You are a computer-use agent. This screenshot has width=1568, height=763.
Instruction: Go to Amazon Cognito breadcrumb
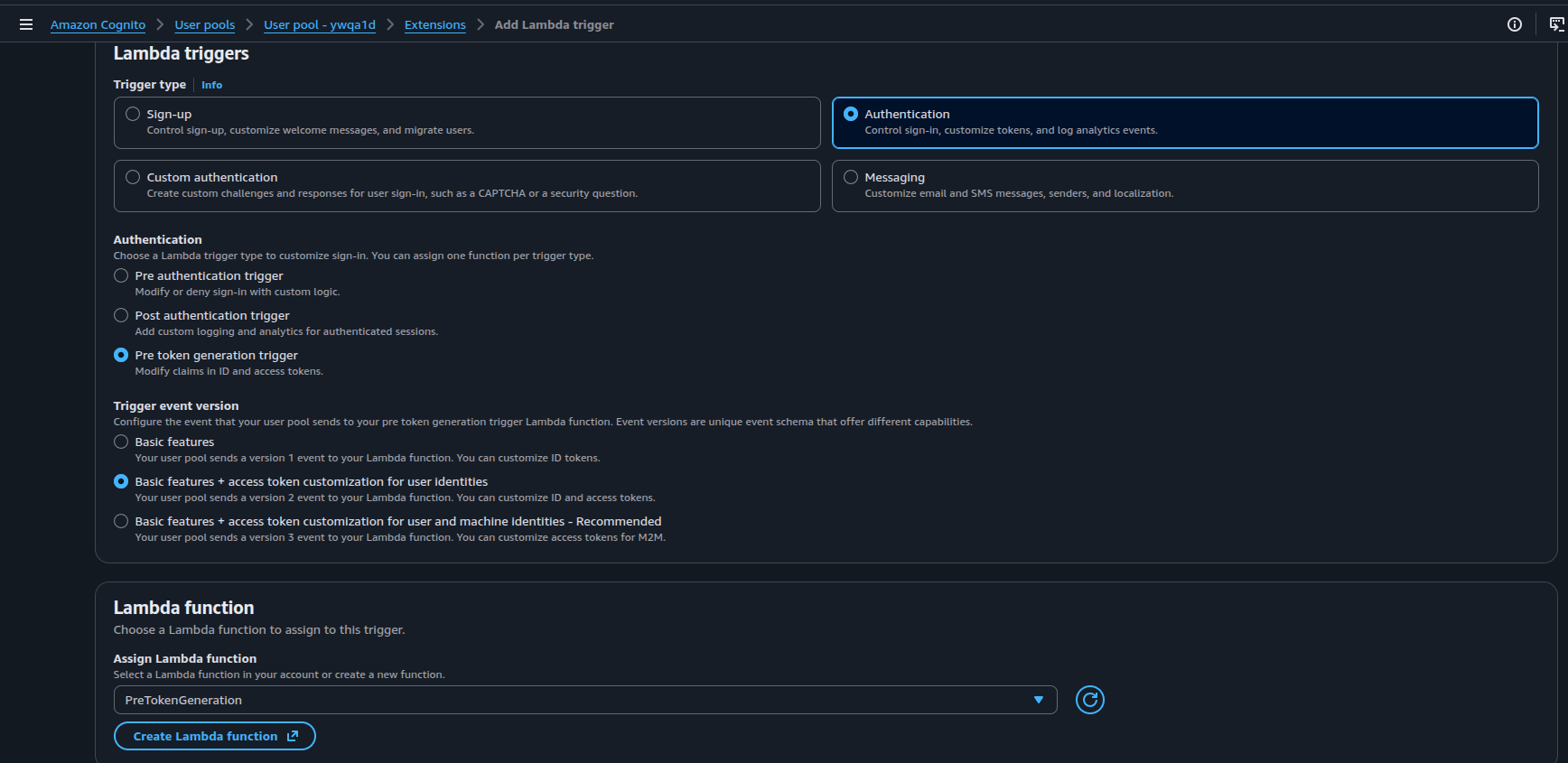point(98,25)
